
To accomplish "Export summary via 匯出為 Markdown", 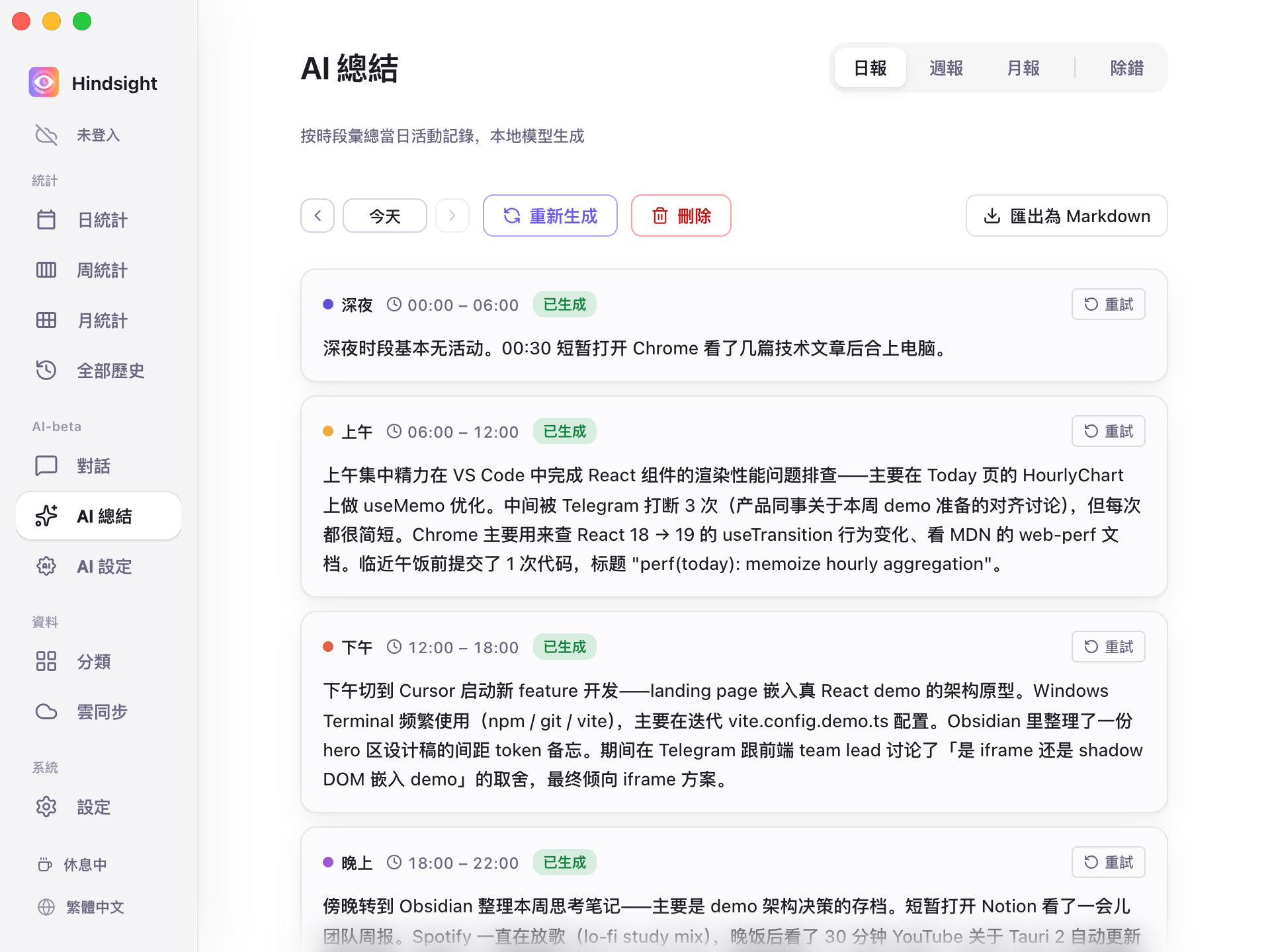I will [1067, 216].
